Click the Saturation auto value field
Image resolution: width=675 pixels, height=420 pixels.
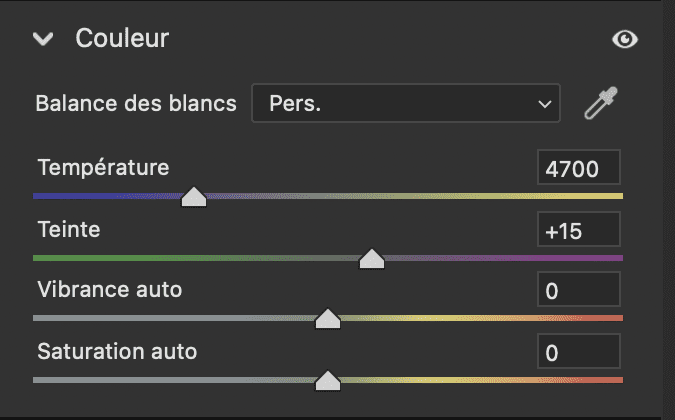pos(578,353)
